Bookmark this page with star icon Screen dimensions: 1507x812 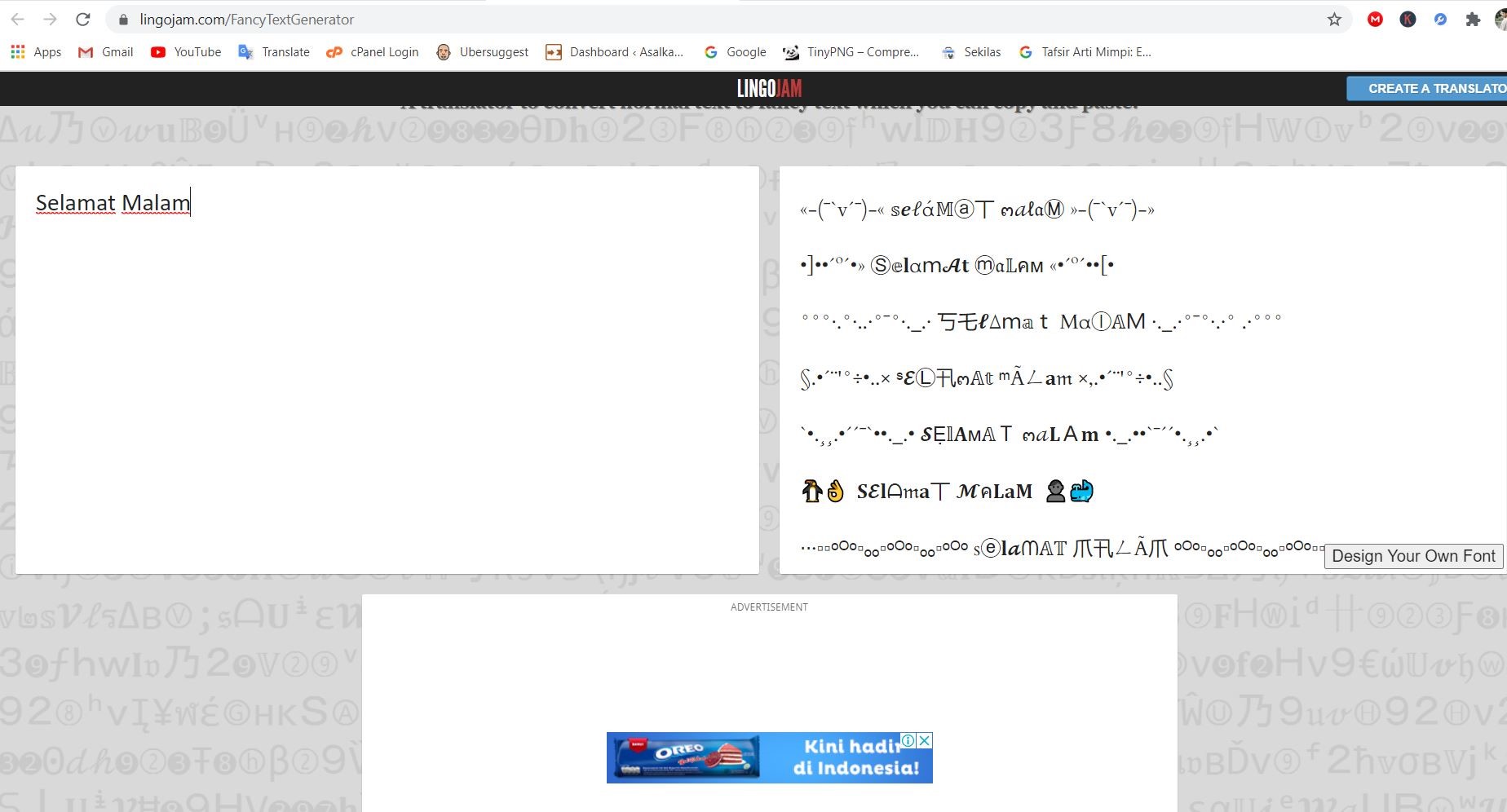[1334, 19]
